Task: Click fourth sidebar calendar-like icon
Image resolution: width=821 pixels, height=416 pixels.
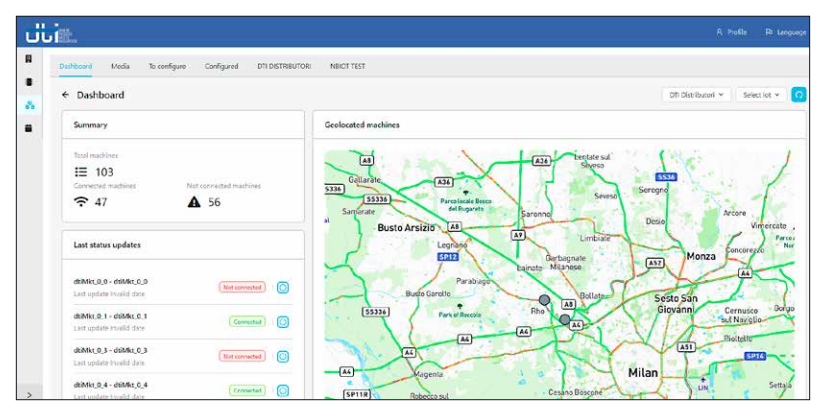Action: (x=29, y=128)
